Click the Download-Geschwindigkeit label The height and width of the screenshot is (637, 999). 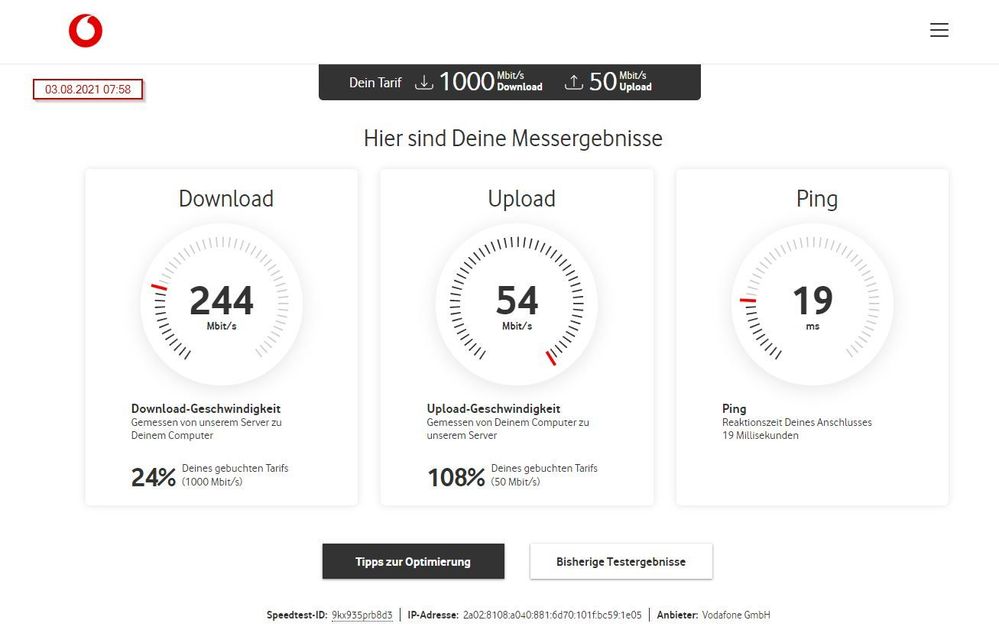pyautogui.click(x=206, y=408)
